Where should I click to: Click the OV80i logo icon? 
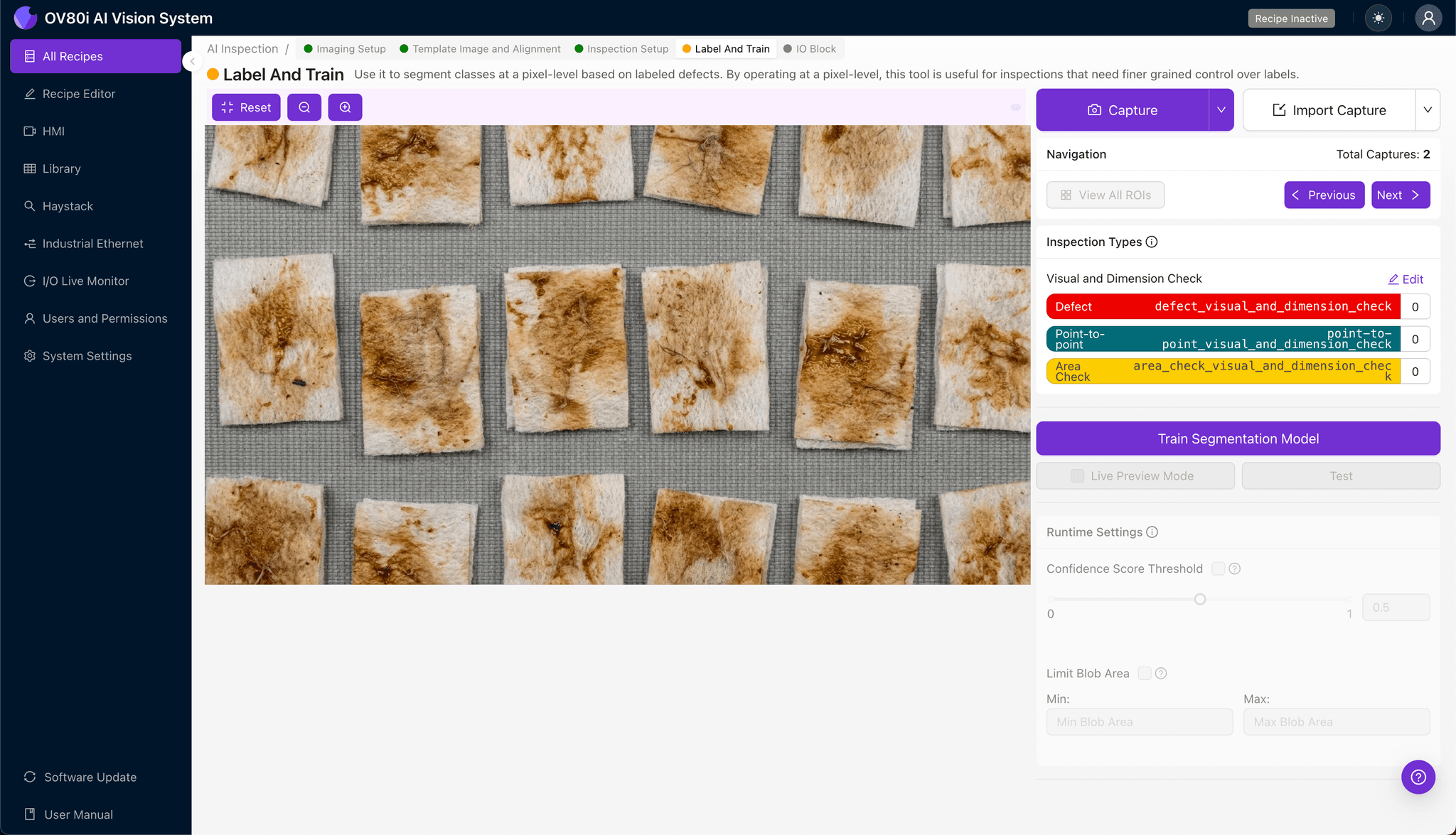coord(26,18)
